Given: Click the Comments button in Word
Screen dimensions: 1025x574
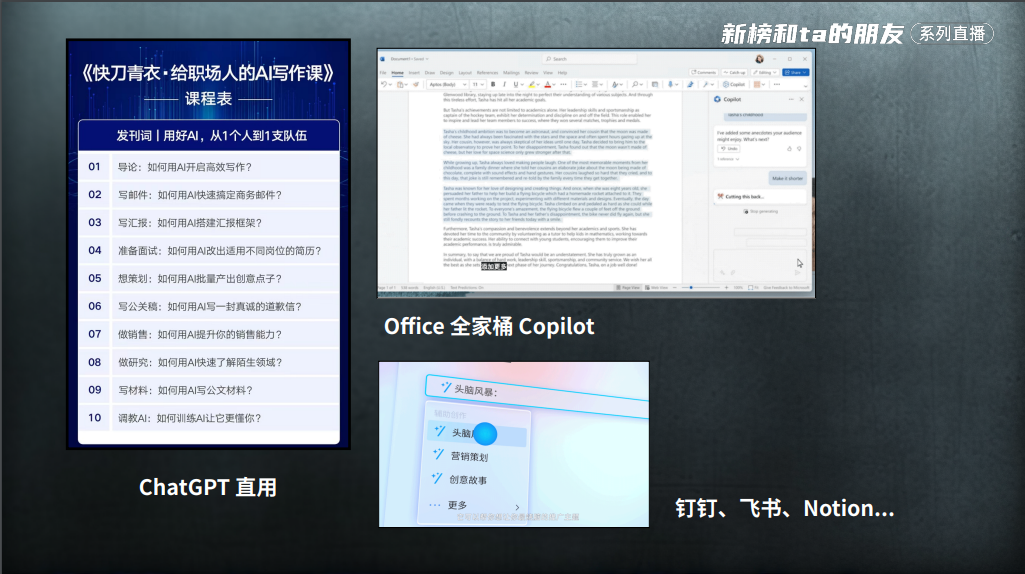Looking at the screenshot, I should [x=703, y=73].
